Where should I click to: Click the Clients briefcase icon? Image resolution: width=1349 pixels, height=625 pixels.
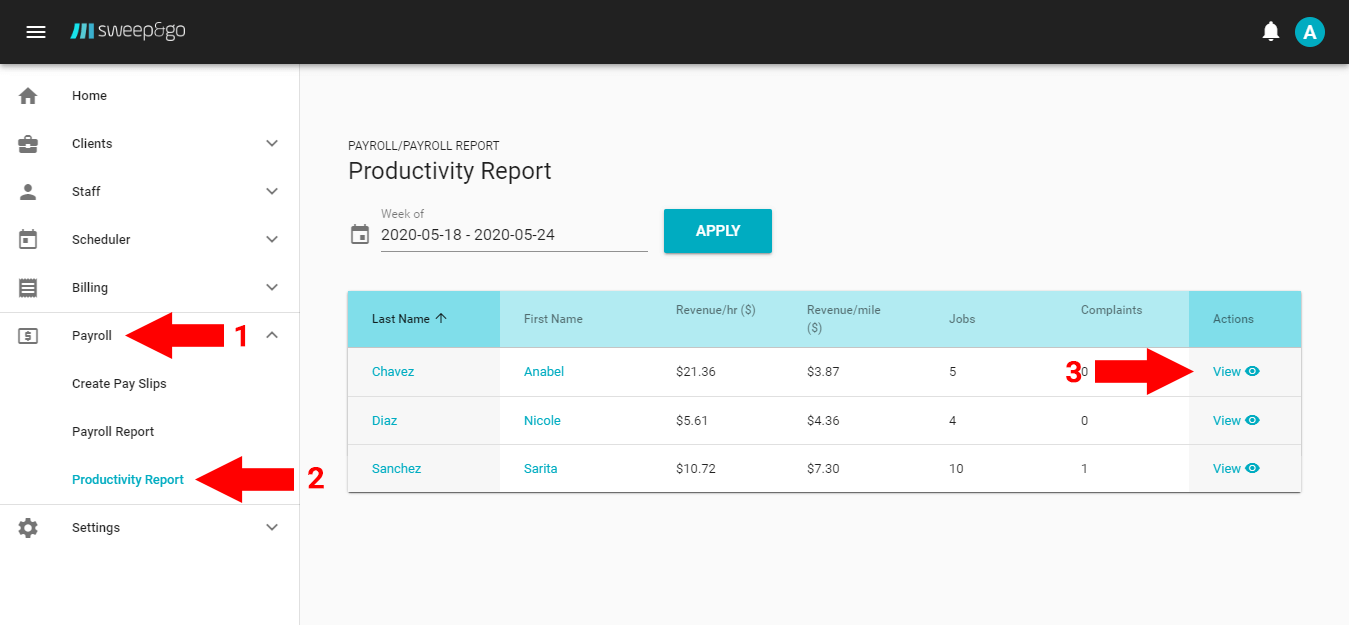coord(28,144)
